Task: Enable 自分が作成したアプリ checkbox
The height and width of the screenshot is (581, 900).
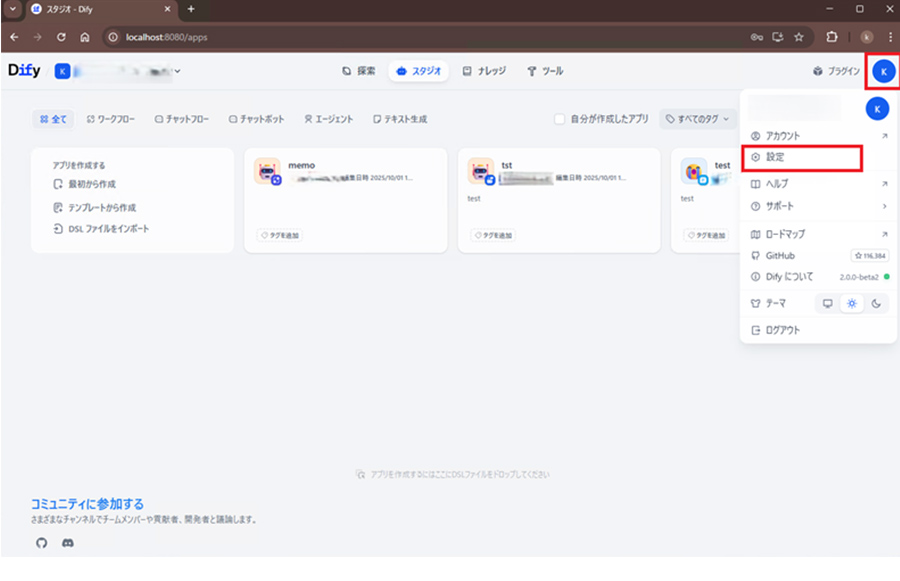Action: pos(560,119)
